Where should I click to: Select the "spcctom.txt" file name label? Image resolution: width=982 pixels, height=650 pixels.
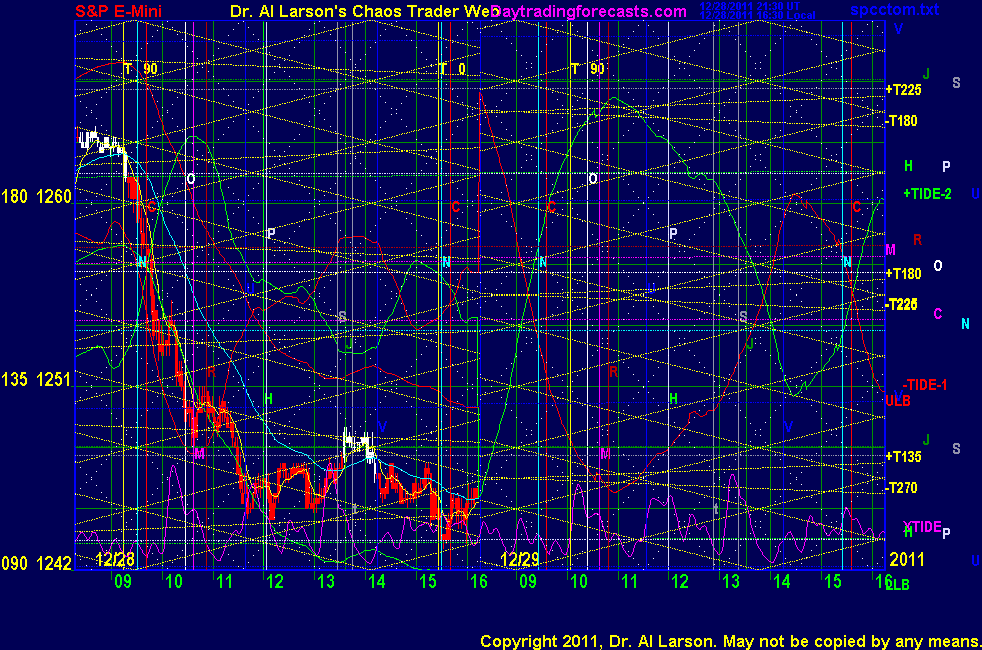click(894, 9)
